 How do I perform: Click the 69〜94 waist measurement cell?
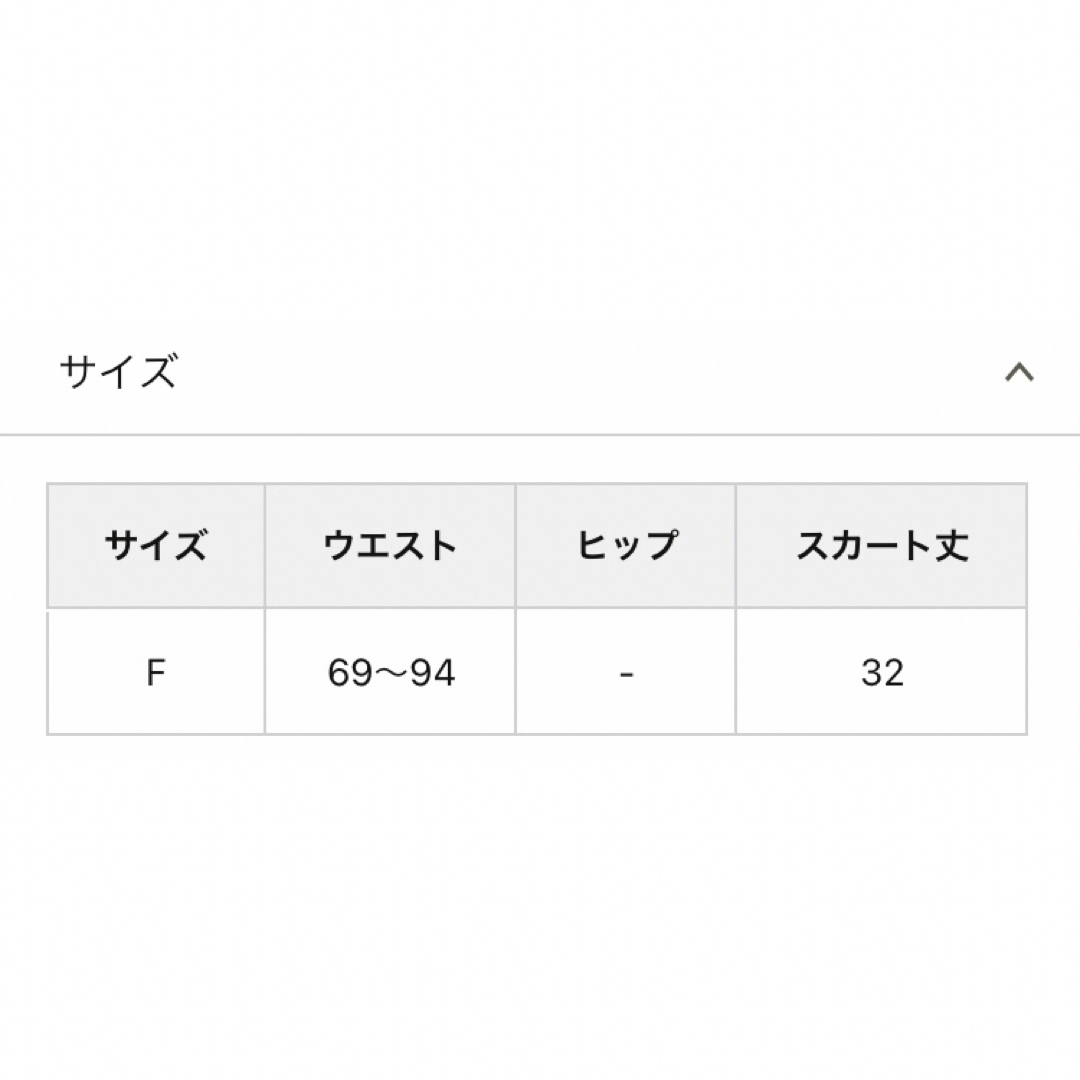point(391,672)
